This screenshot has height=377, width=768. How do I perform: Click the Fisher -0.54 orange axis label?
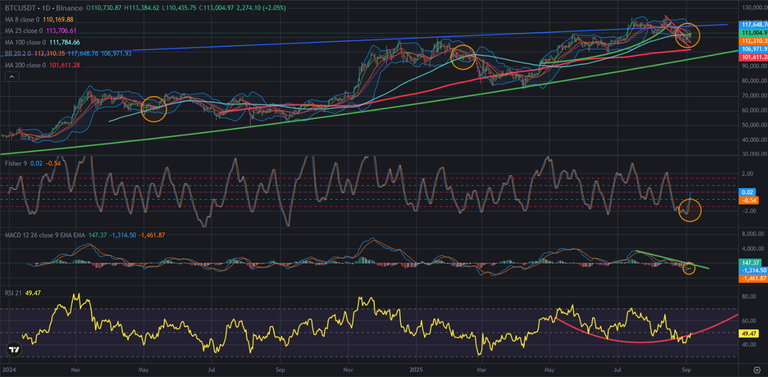pyautogui.click(x=749, y=201)
